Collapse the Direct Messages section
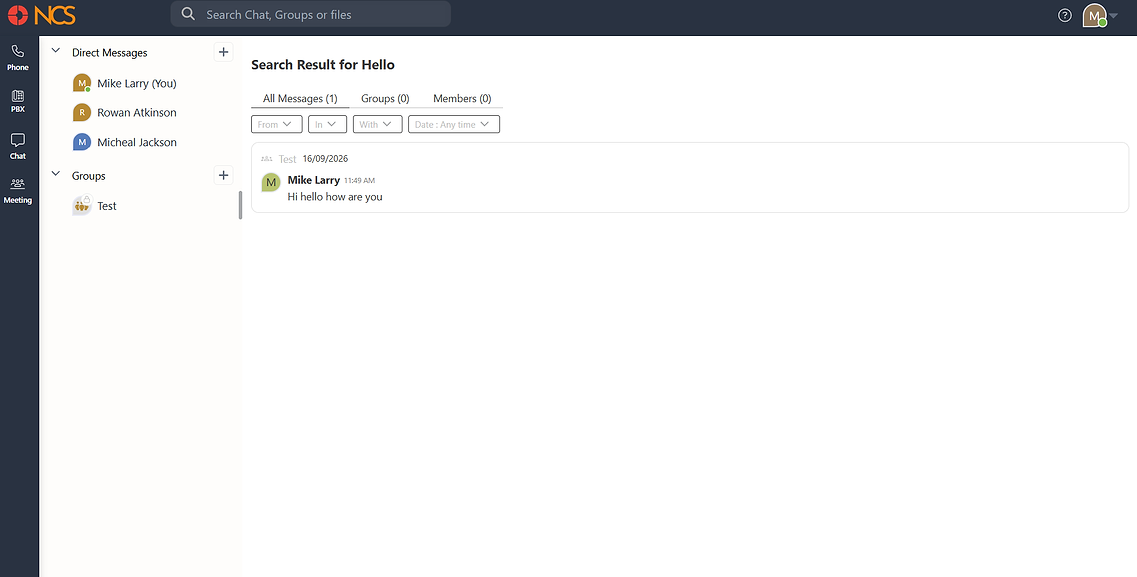Image resolution: width=1137 pixels, height=577 pixels. 56,51
